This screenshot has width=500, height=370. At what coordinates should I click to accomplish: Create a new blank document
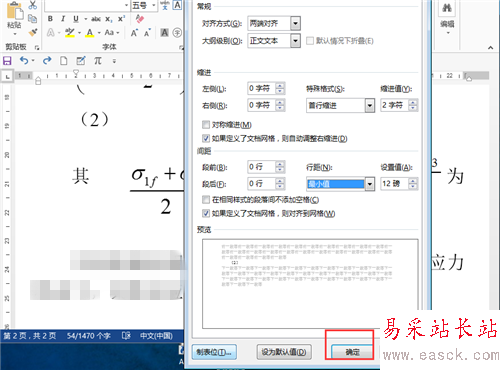pos(63,61)
